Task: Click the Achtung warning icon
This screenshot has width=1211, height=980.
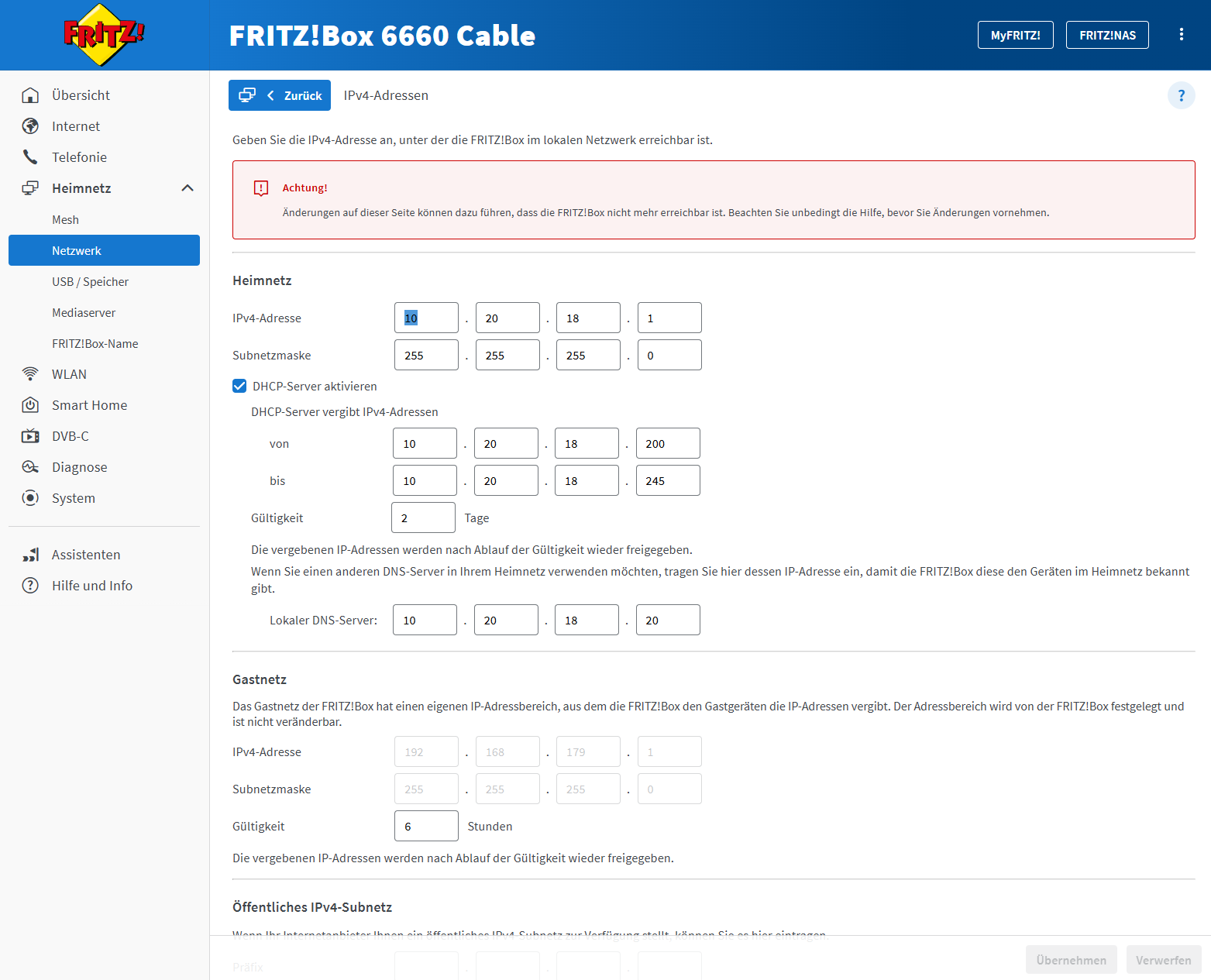Action: click(261, 188)
